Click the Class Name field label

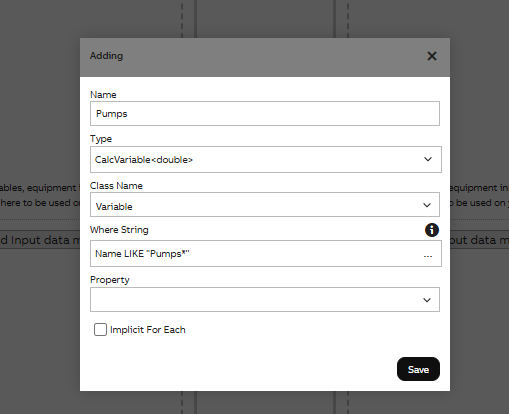[x=116, y=186]
